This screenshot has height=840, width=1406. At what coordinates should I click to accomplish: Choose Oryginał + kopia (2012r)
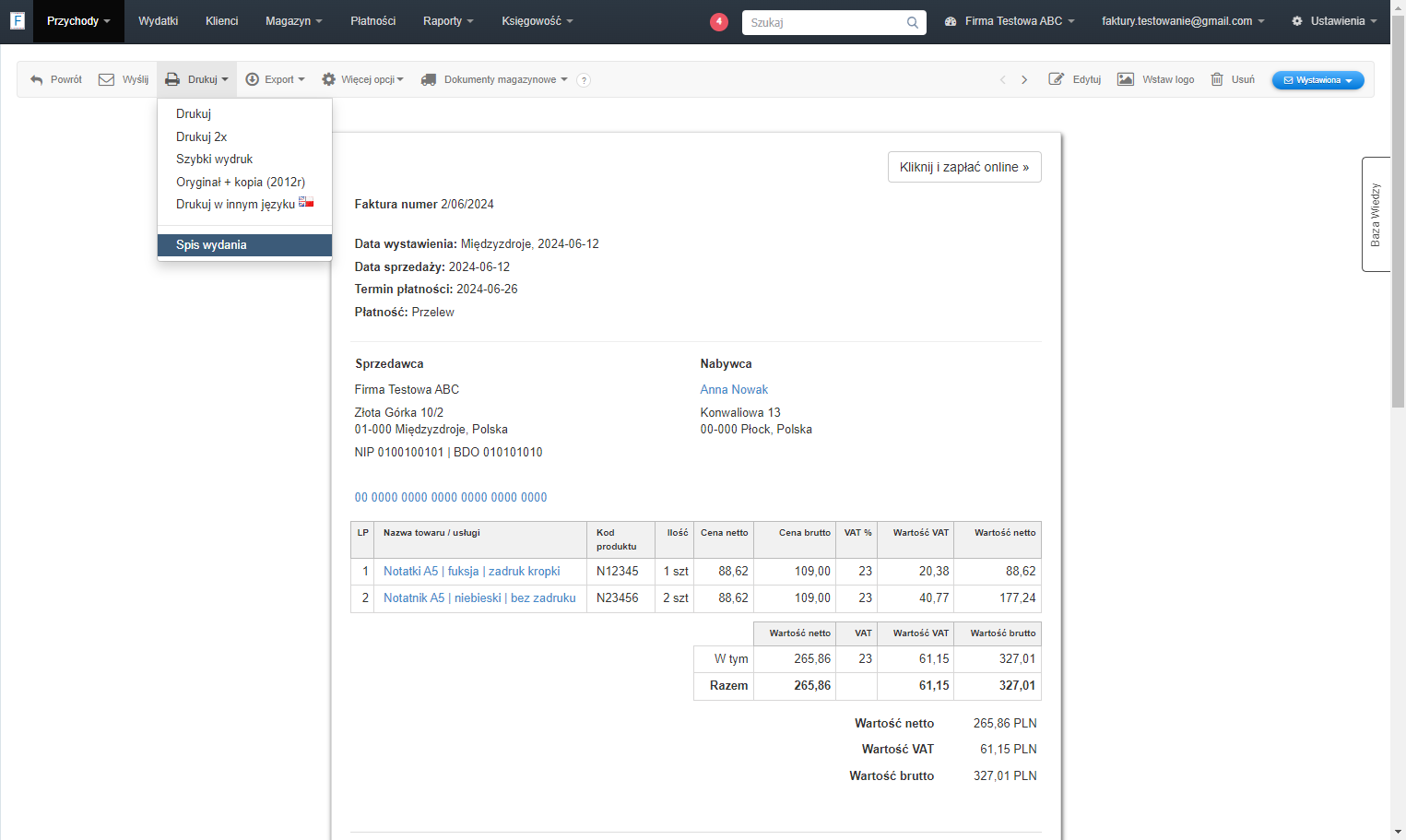point(244,182)
